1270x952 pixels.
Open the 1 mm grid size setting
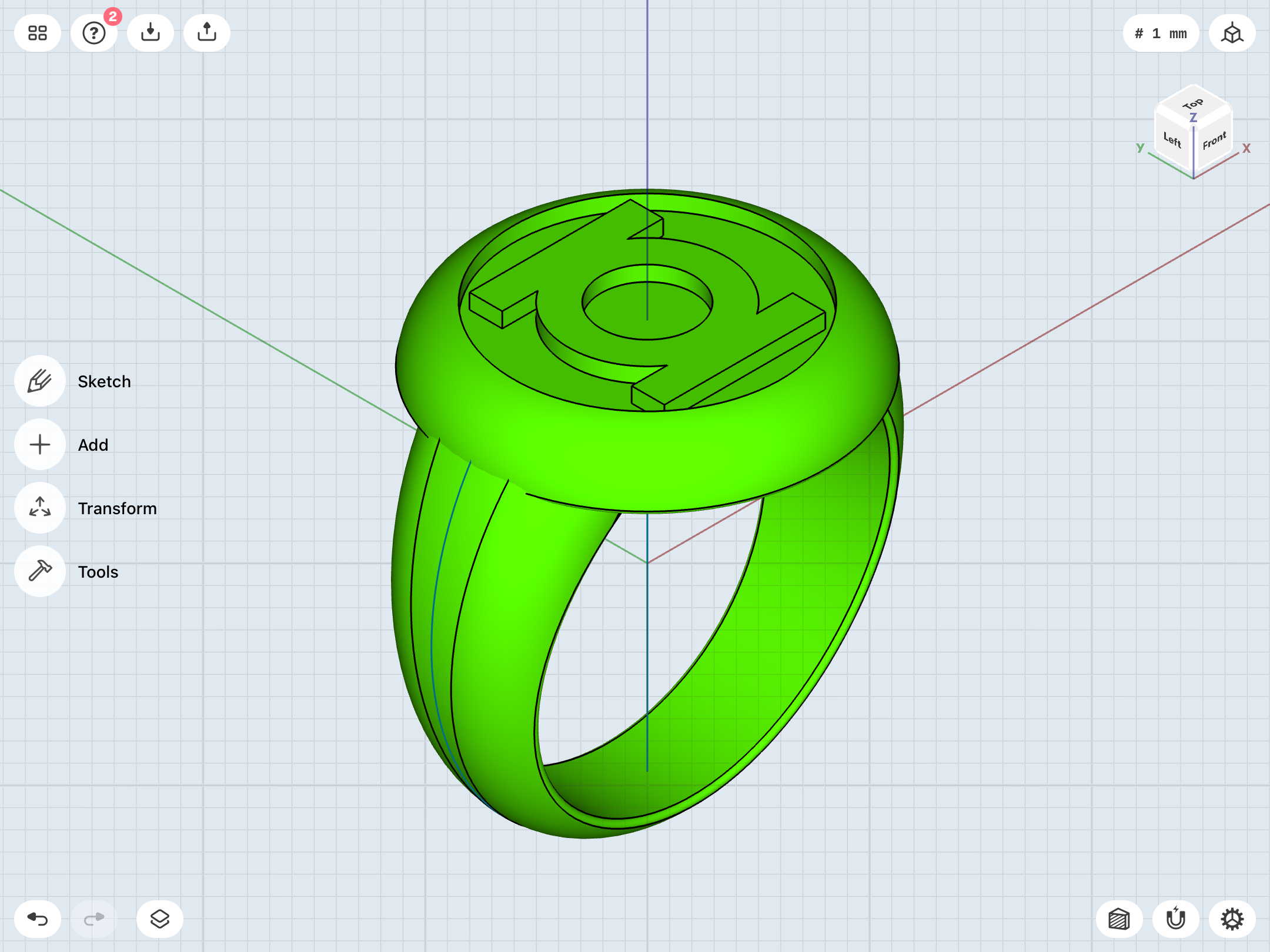pos(1161,33)
